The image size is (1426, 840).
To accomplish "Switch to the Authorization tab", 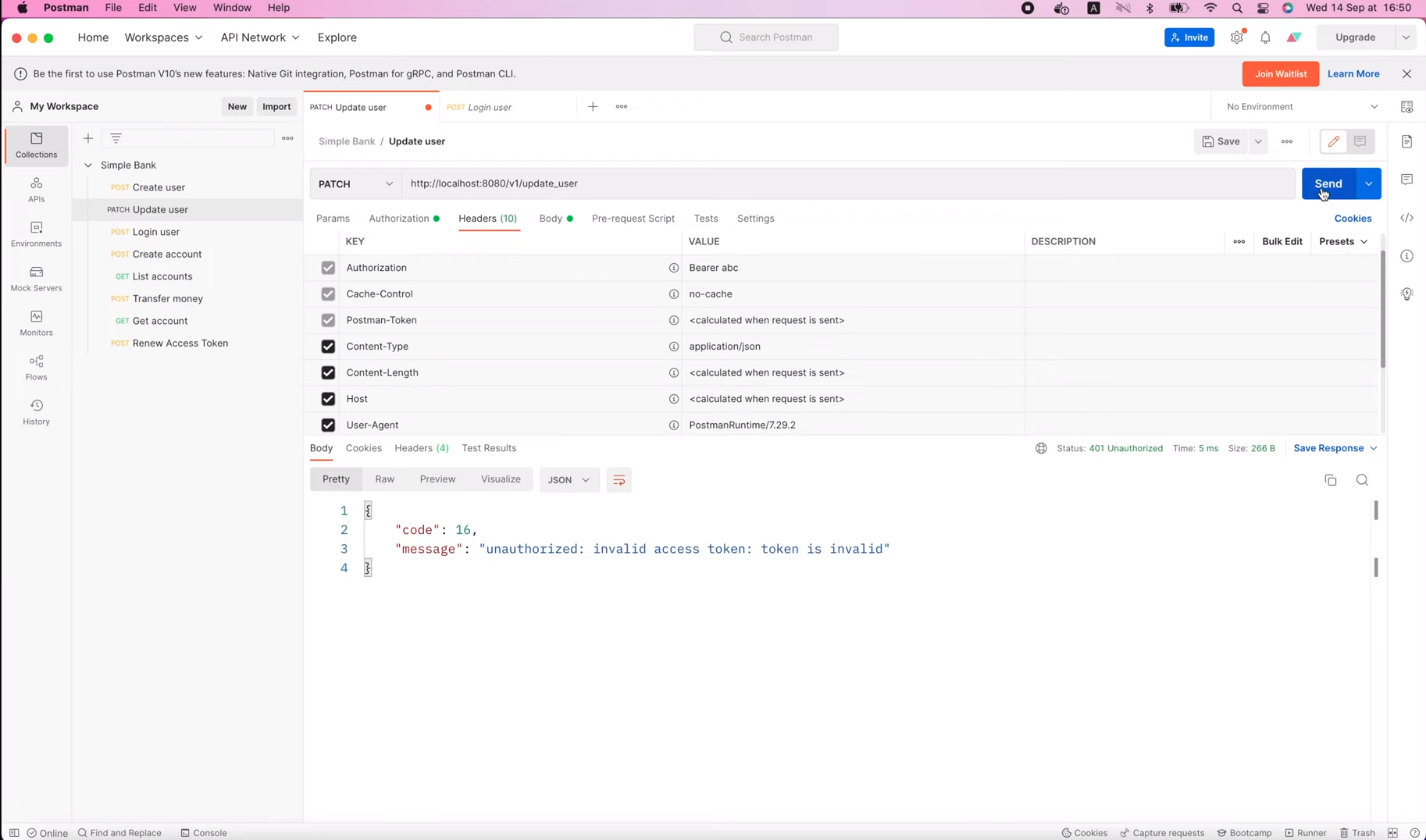I will tap(404, 219).
